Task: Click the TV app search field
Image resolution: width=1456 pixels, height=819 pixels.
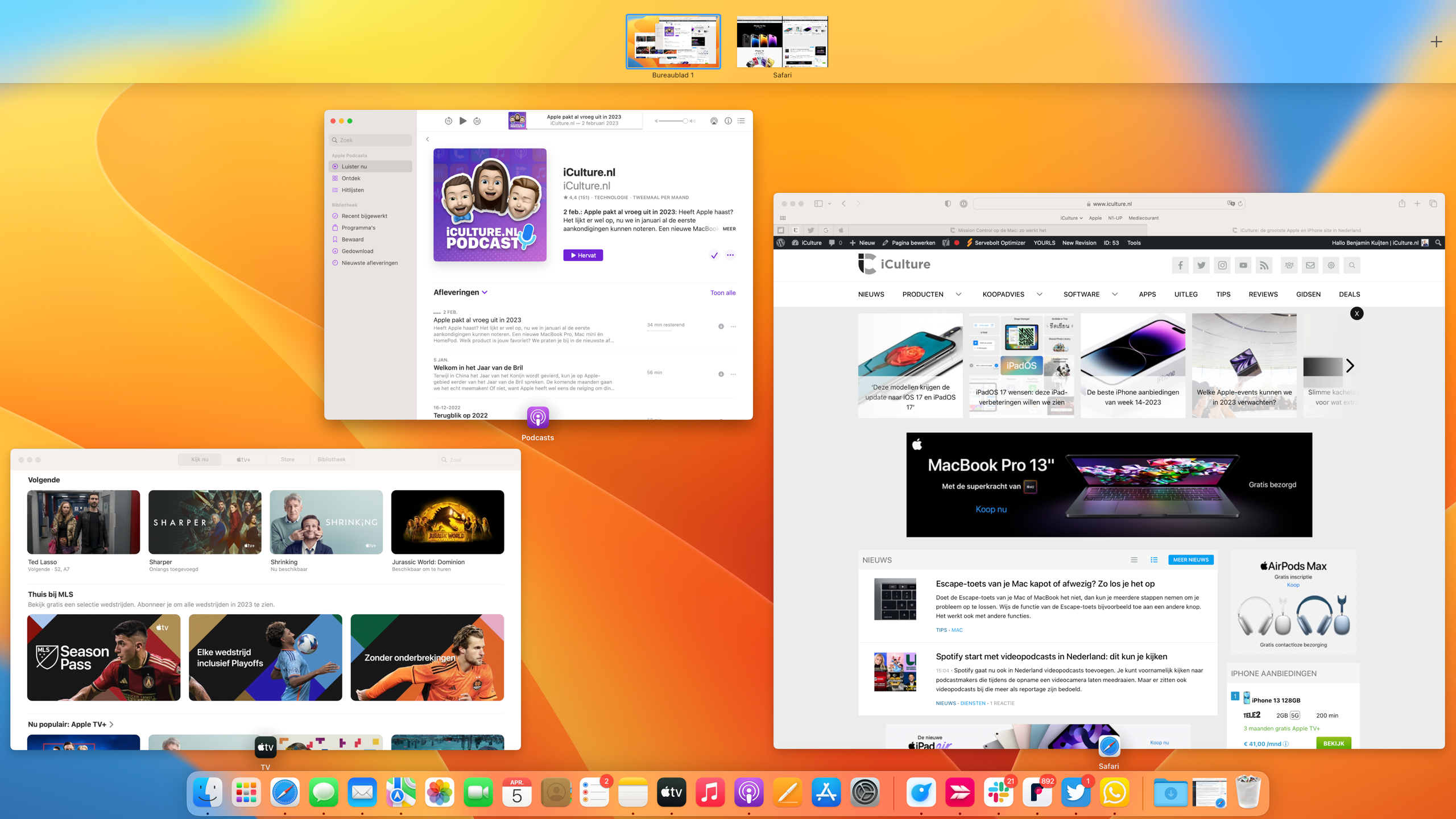Action: click(x=477, y=460)
